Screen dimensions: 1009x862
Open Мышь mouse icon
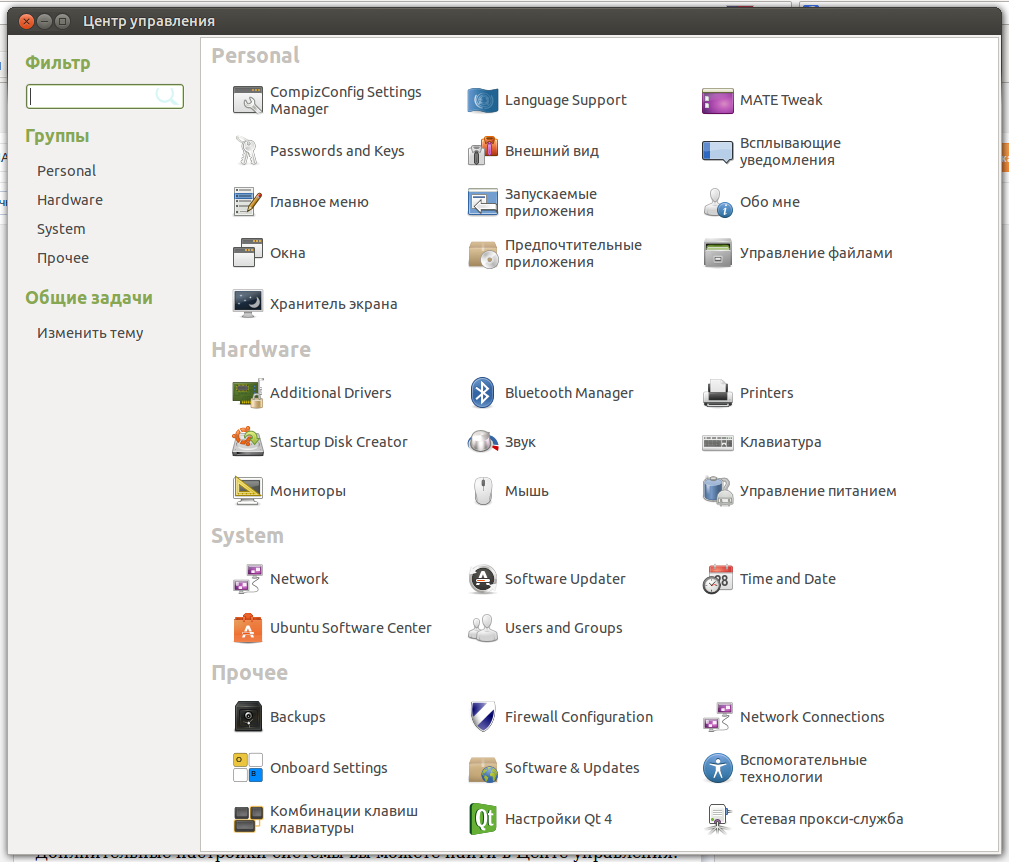point(483,491)
